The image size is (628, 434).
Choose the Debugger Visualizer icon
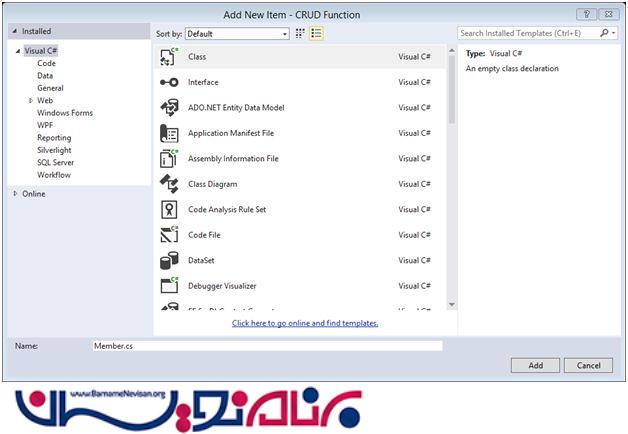(x=169, y=286)
